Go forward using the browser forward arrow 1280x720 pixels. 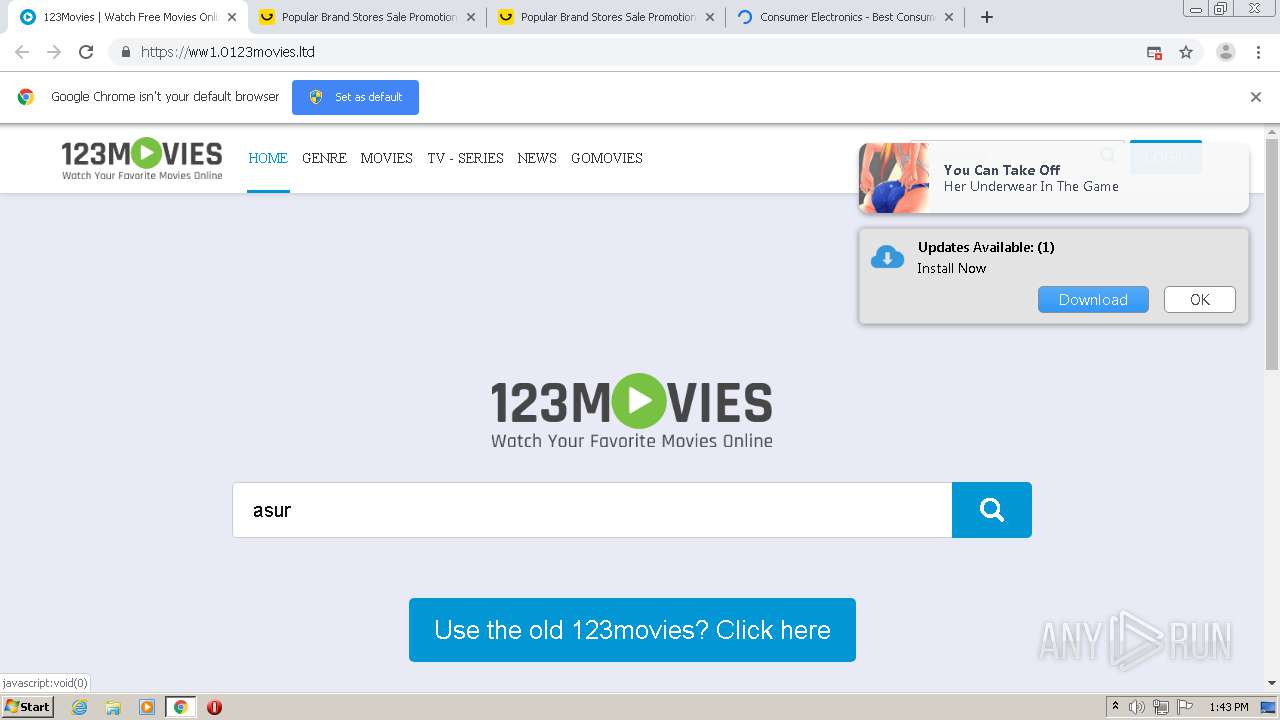54,52
